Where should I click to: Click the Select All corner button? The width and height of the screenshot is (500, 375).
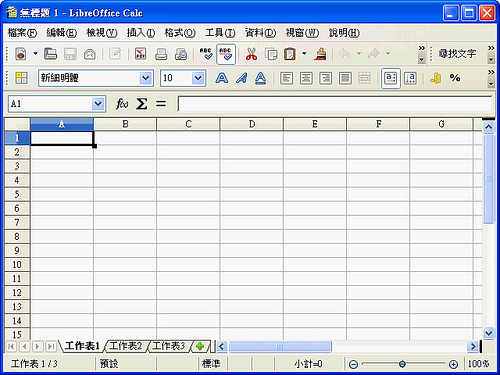[x=17, y=124]
